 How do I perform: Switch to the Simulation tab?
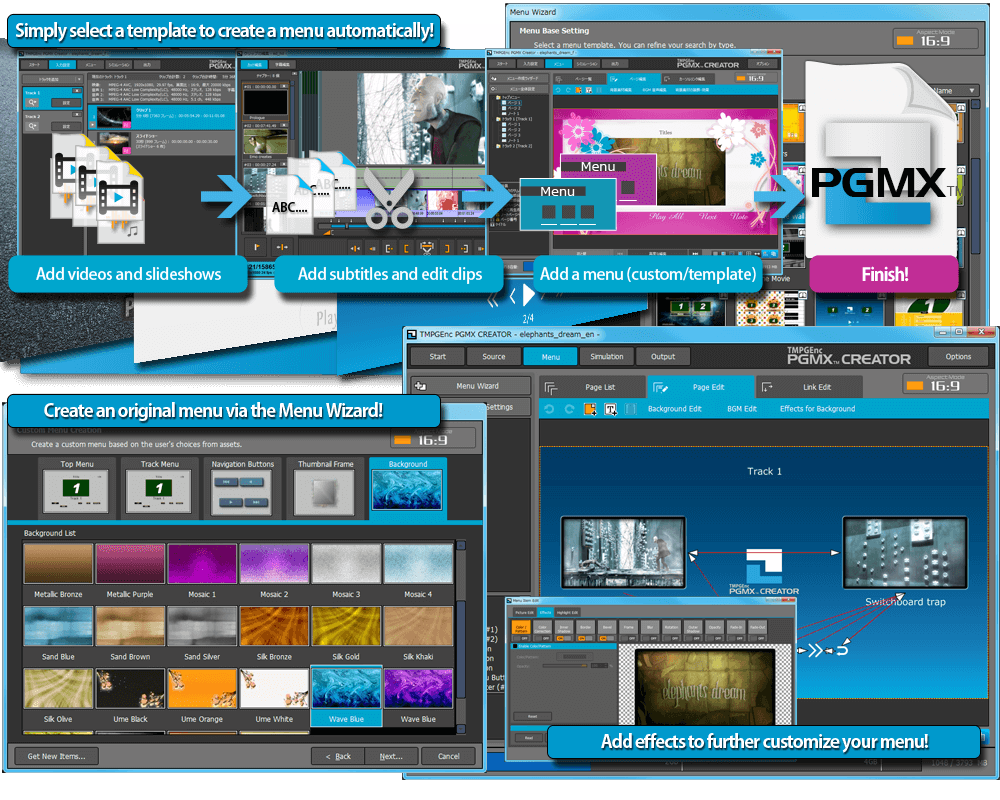[x=607, y=357]
